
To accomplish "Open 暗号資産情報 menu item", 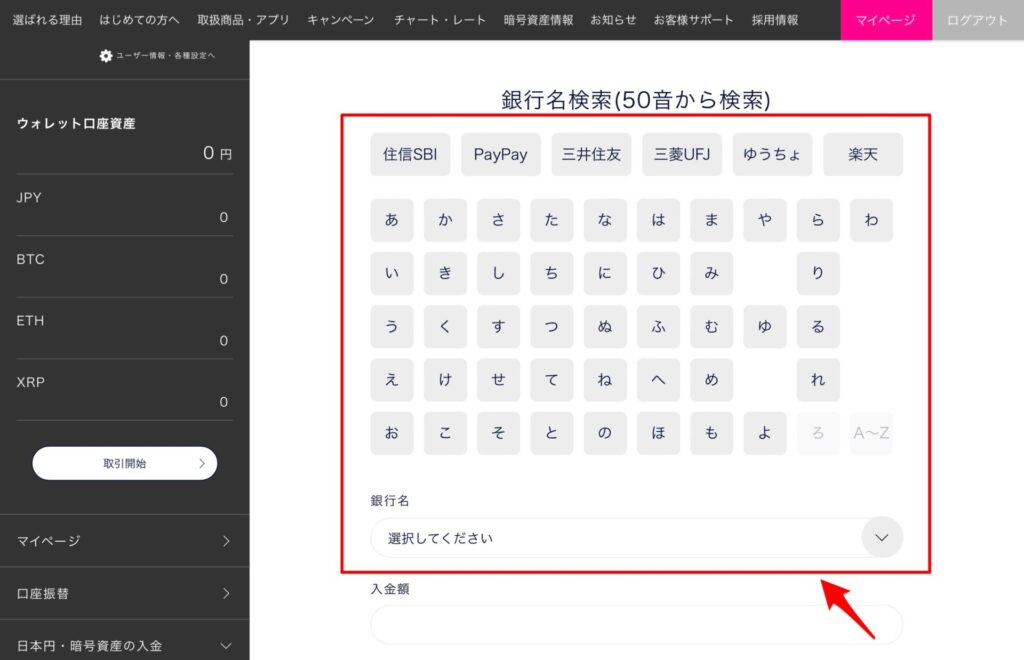I will (x=538, y=20).
